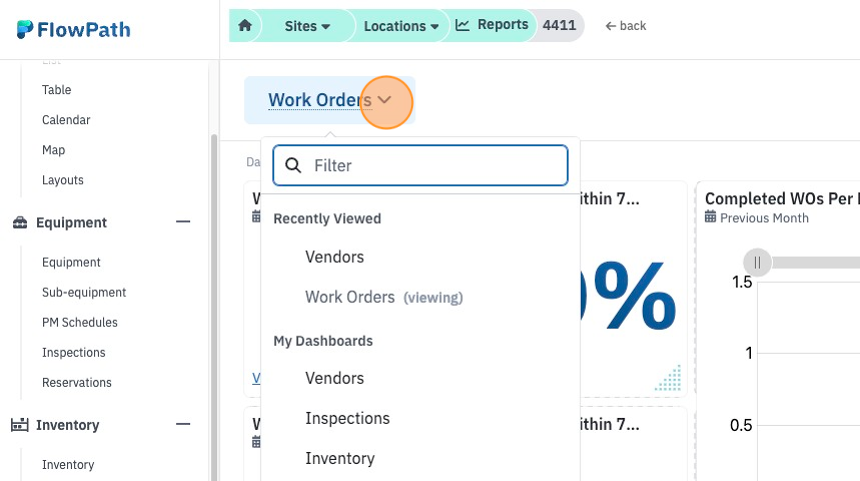Click the Equipment section toolbox icon
Image resolution: width=860 pixels, height=481 pixels.
click(x=20, y=222)
